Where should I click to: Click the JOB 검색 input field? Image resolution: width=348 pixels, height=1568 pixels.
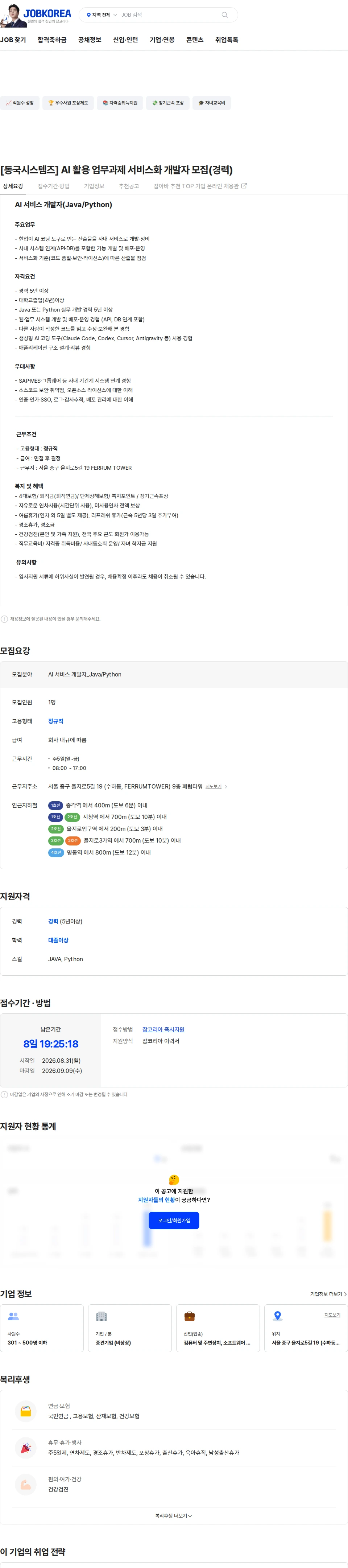point(167,15)
